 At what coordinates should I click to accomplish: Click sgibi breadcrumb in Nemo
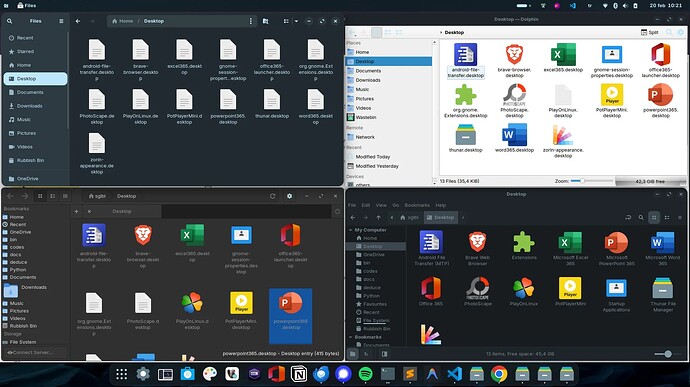tap(409, 217)
